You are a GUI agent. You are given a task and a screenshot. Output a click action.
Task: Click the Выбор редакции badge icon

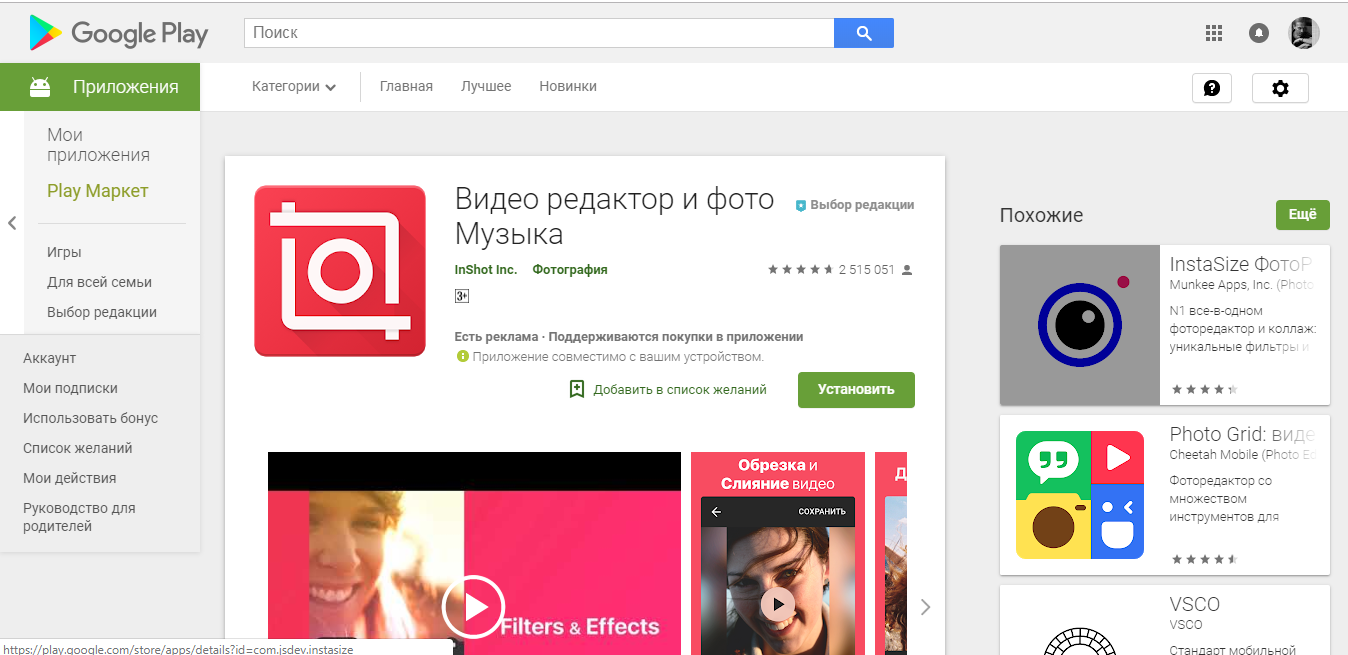pyautogui.click(x=800, y=205)
